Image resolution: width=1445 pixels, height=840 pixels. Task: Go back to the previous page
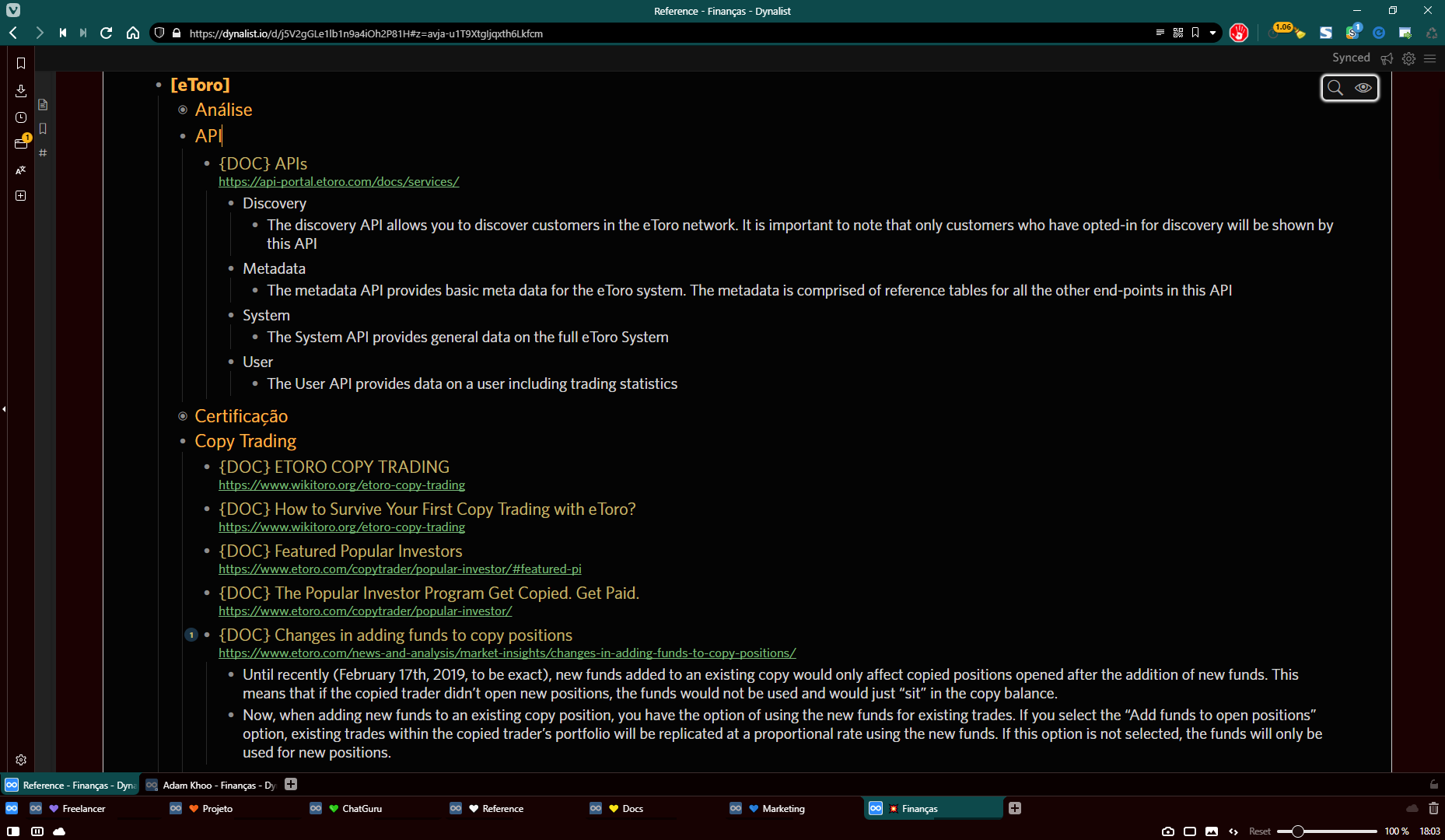click(13, 33)
